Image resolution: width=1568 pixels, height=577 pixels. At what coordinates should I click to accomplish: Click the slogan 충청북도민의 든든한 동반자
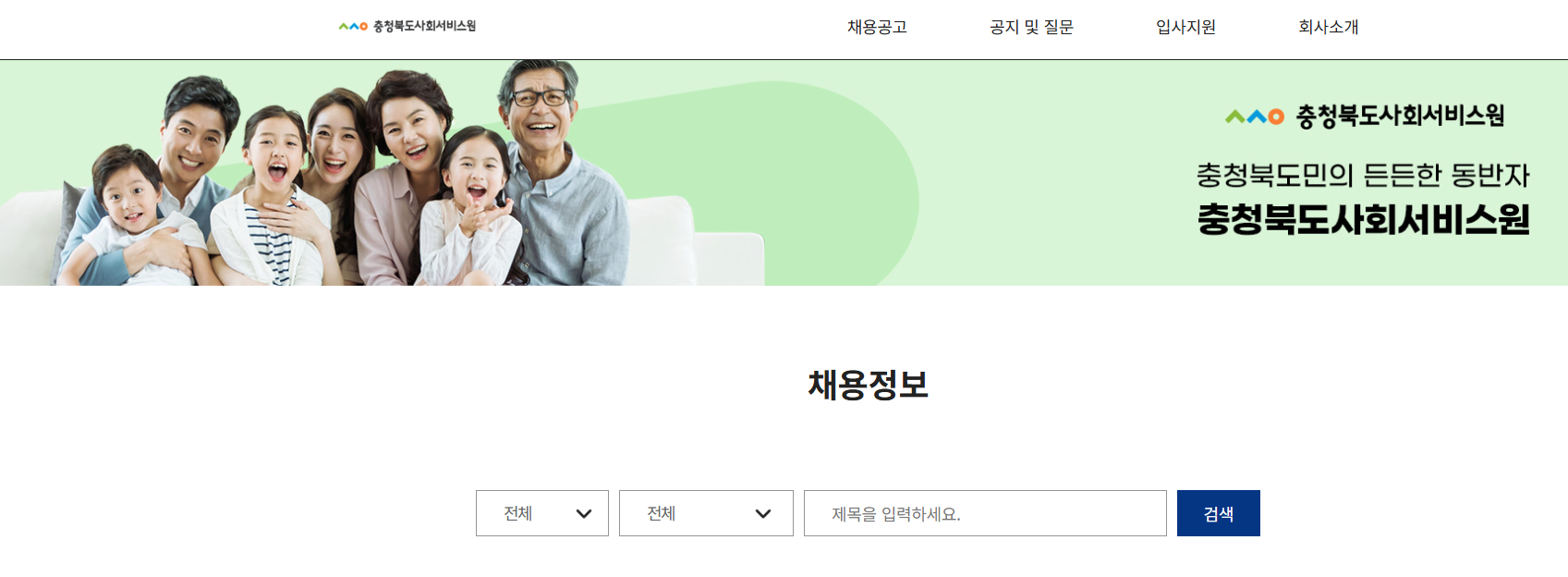click(x=1363, y=175)
